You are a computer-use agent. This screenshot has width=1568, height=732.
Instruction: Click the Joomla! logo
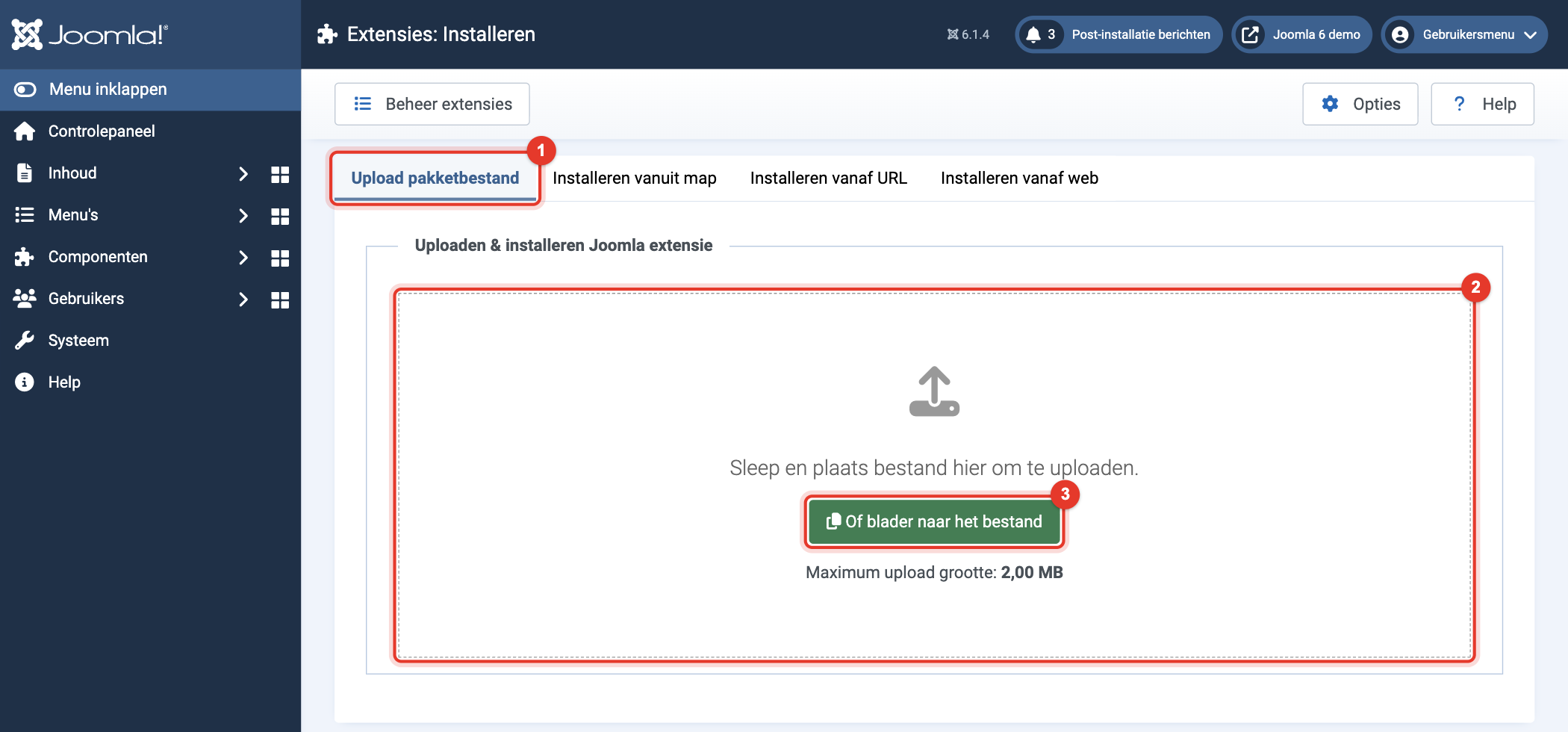(x=90, y=34)
